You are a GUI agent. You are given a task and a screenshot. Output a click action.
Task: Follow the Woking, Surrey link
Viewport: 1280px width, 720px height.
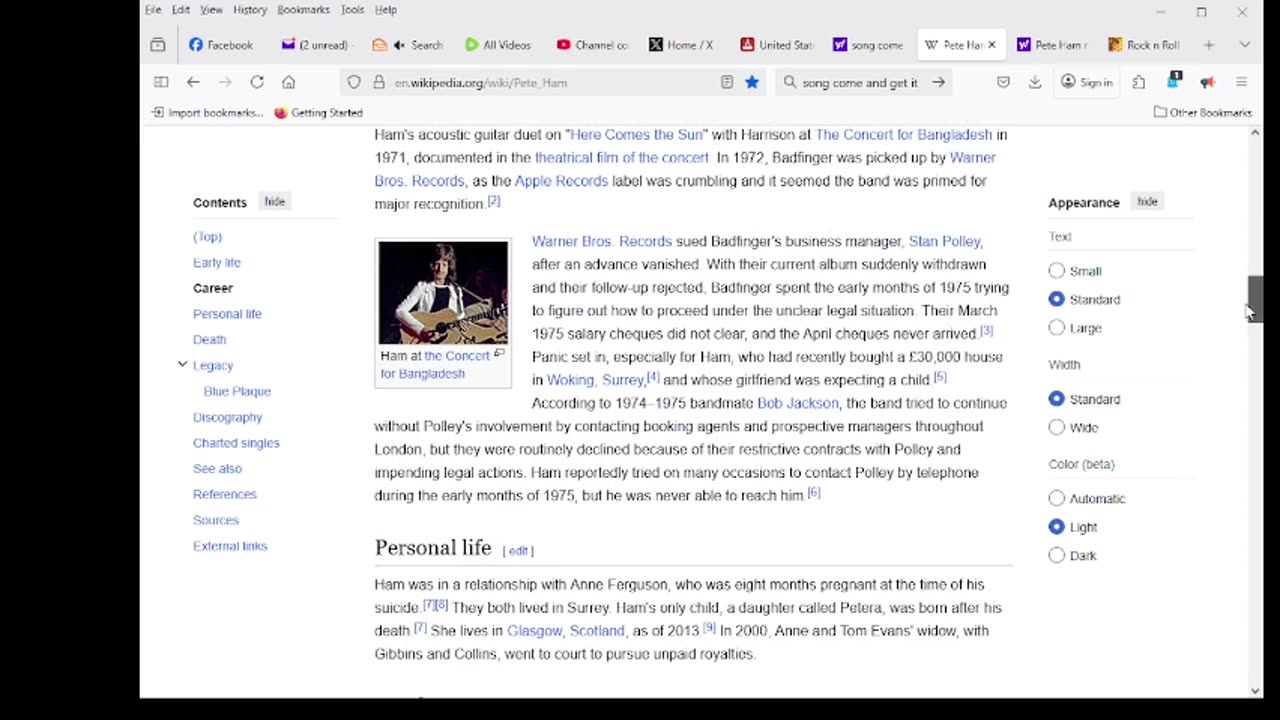coord(595,380)
